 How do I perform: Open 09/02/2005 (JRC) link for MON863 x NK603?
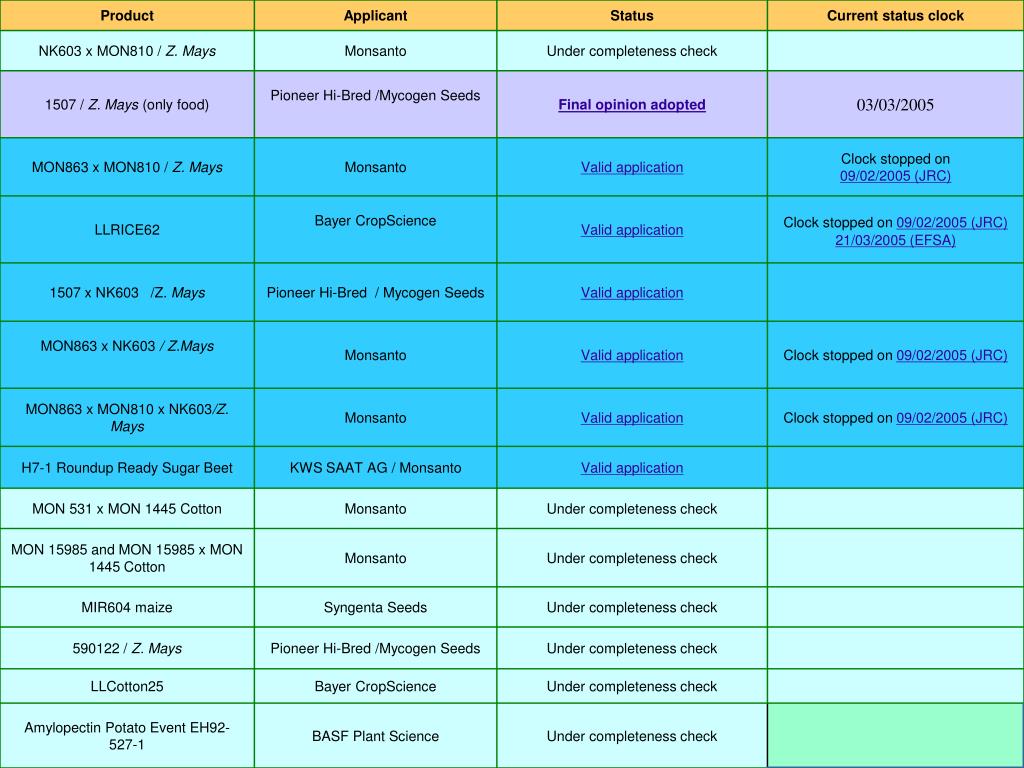click(951, 355)
